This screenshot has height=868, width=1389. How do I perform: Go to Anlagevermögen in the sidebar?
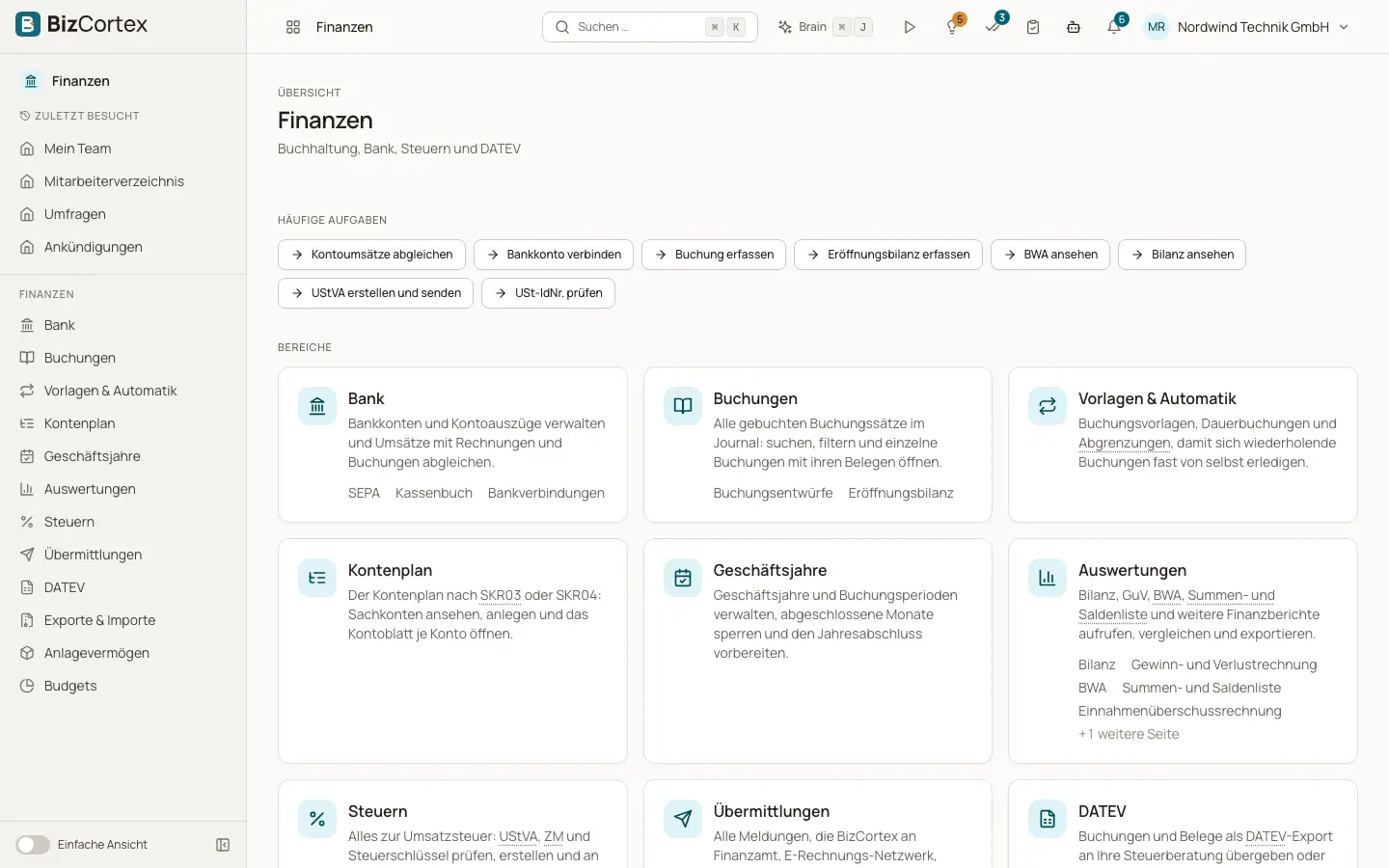click(x=123, y=653)
